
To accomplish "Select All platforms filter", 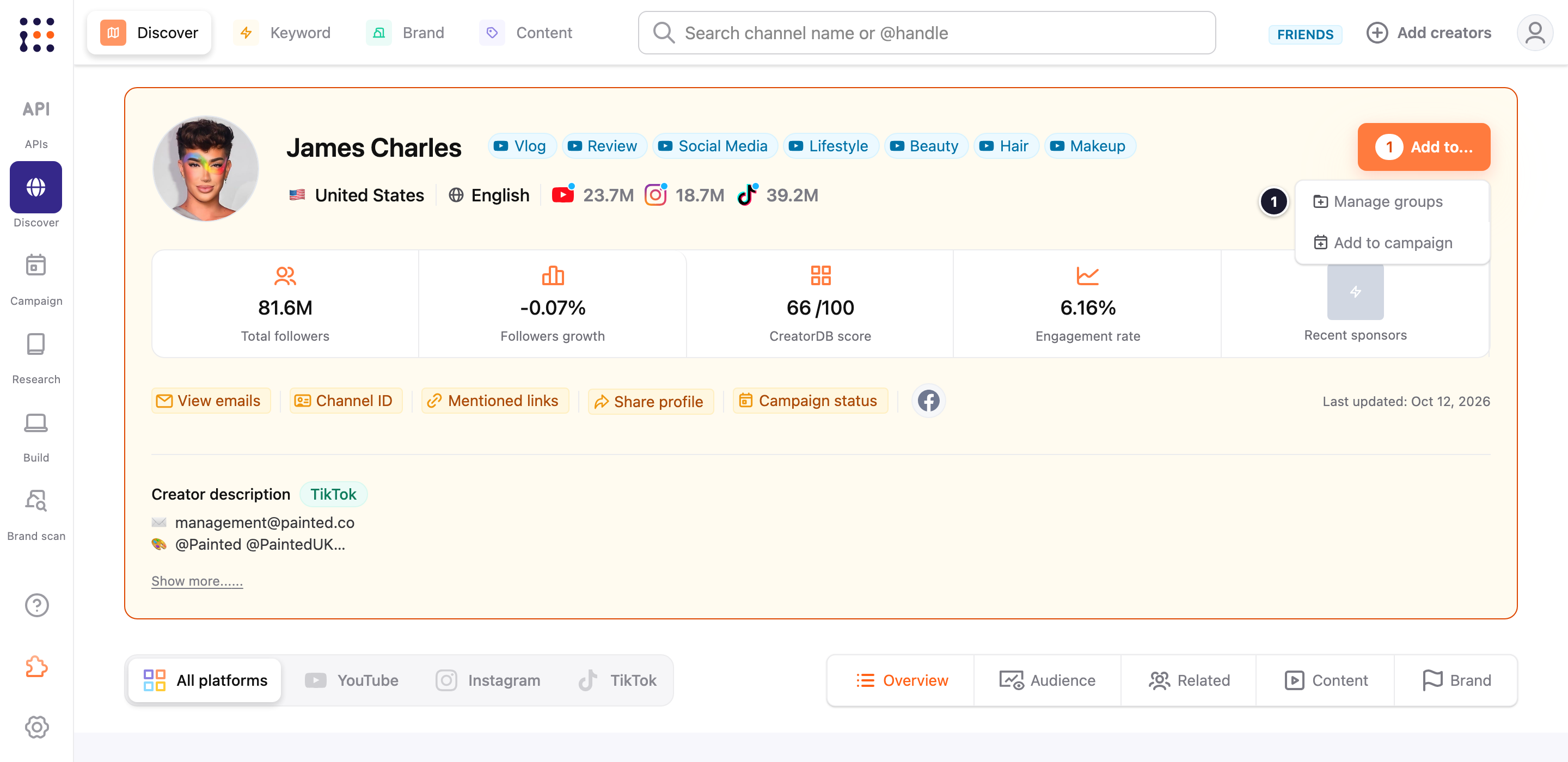I will pyautogui.click(x=205, y=680).
